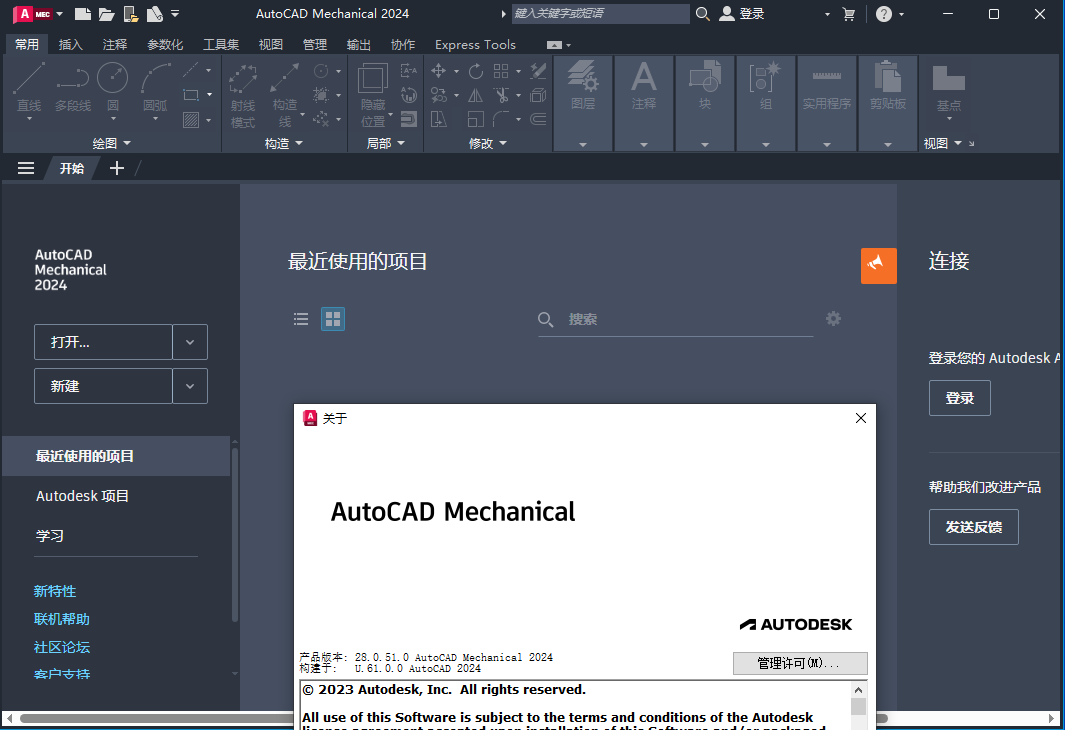The height and width of the screenshot is (730, 1065).
Task: Expand the 图层 (Layers) panel
Action: coord(583,144)
